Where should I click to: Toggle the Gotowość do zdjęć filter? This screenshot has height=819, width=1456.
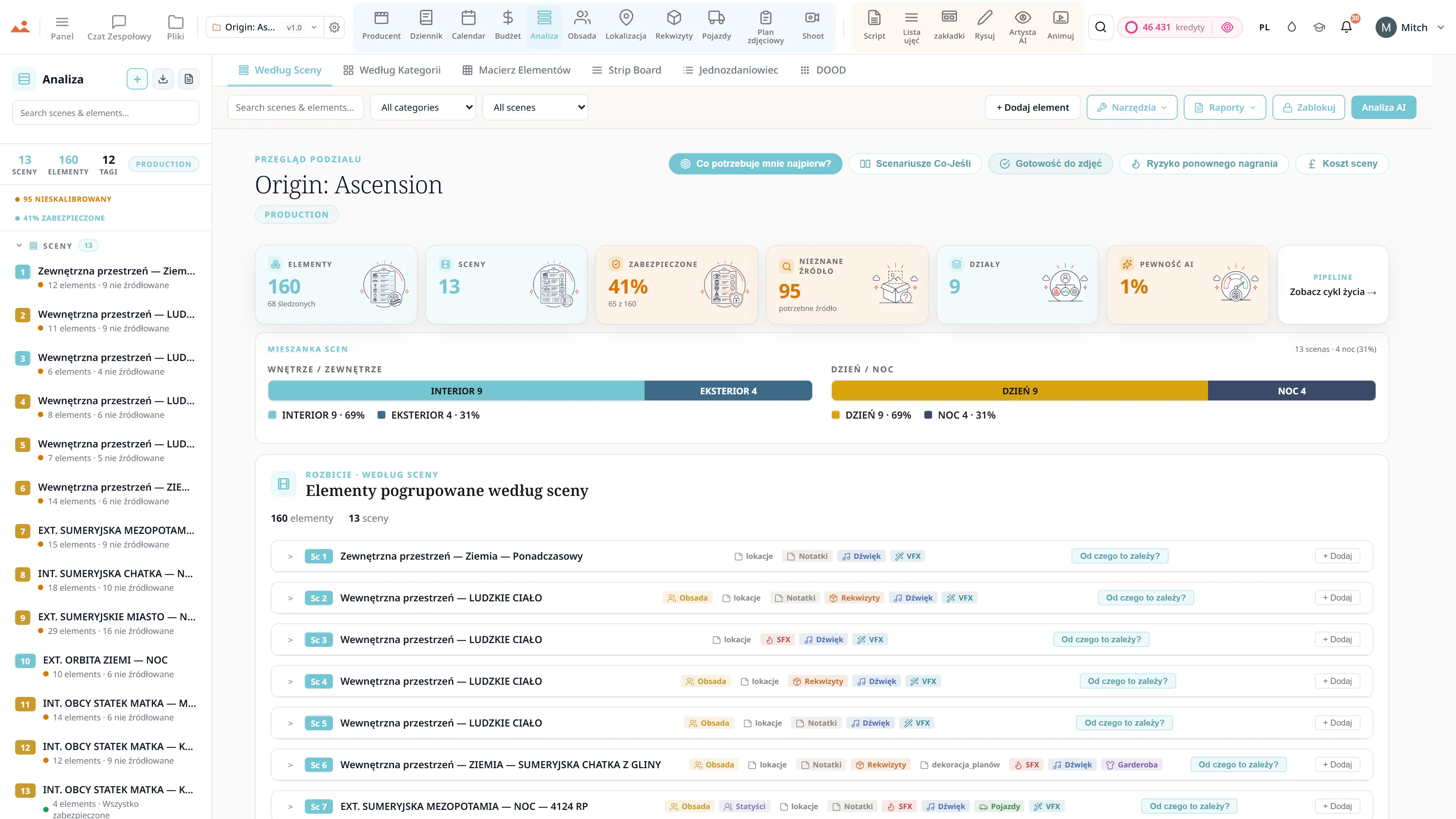(1050, 164)
